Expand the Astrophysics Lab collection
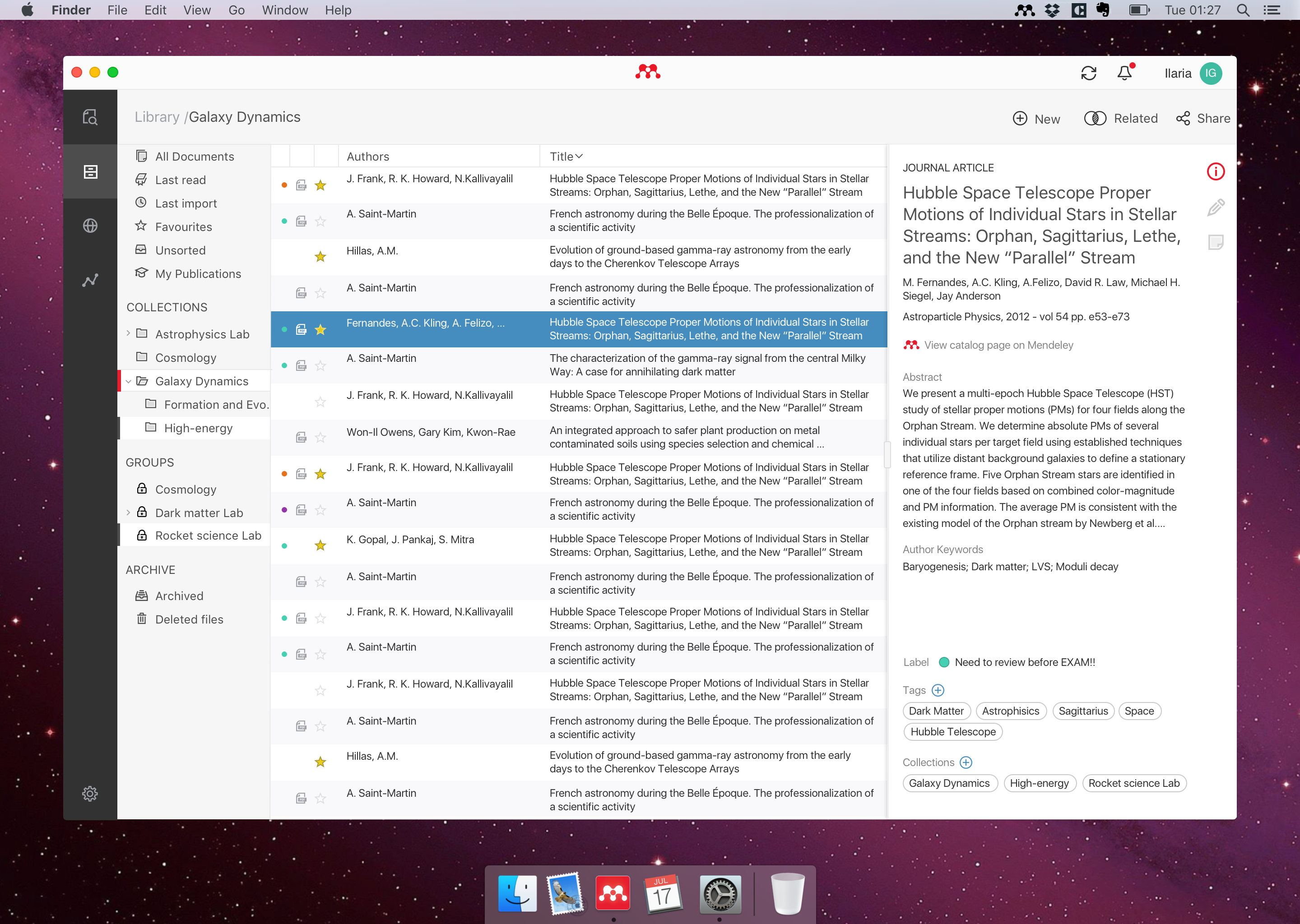 point(128,333)
